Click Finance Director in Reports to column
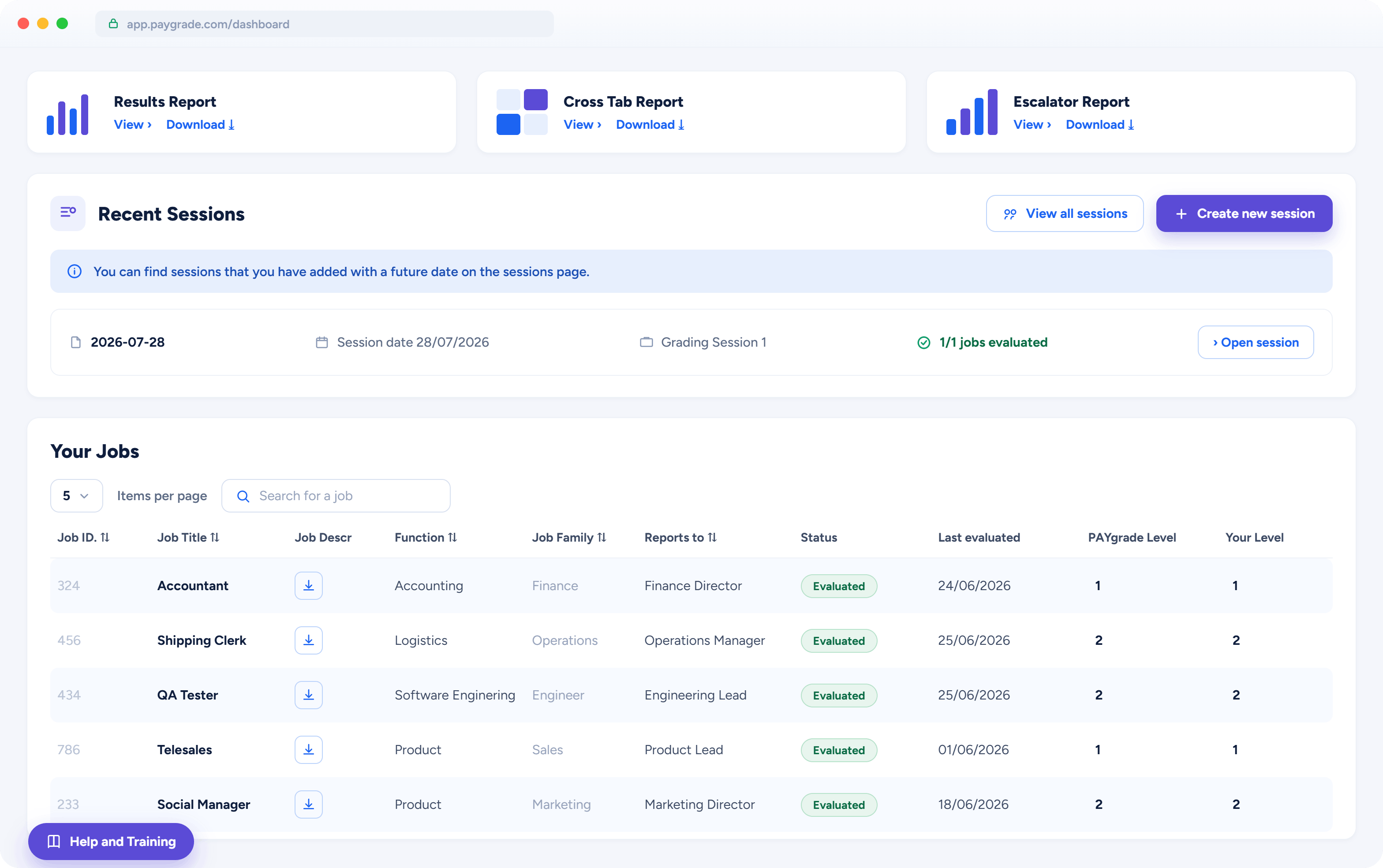Image resolution: width=1383 pixels, height=868 pixels. point(693,586)
